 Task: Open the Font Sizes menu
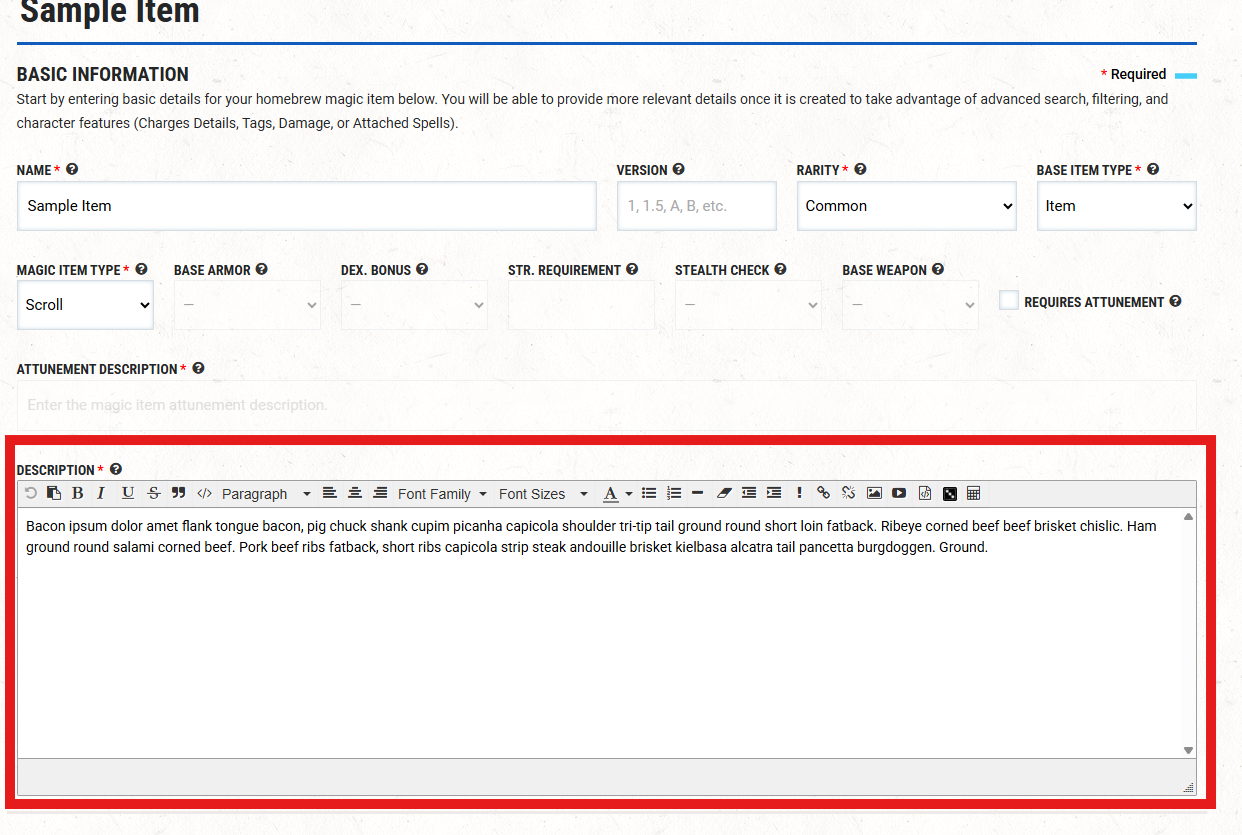coord(543,494)
